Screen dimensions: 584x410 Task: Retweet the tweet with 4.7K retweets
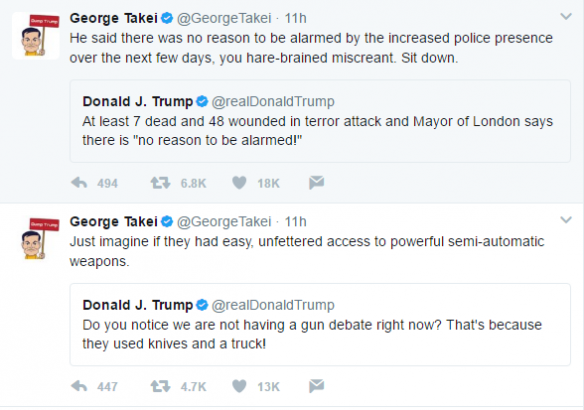tap(161, 386)
